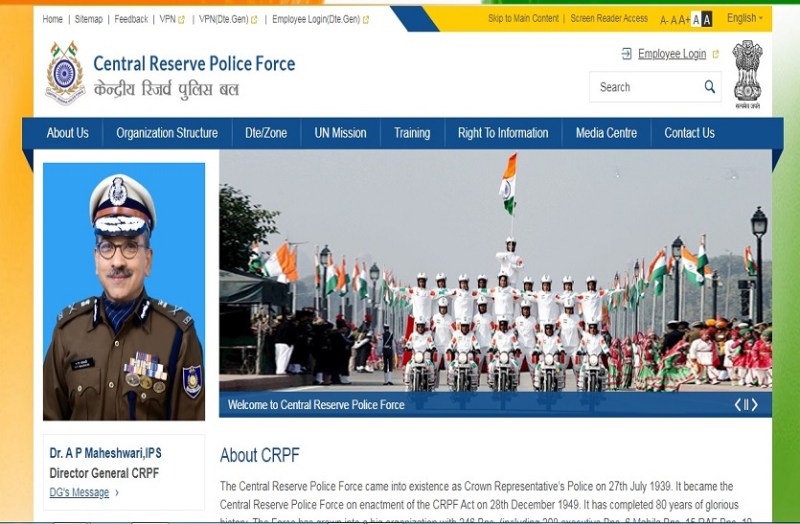Viewport: 800px width, 524px height.
Task: Switch to dark contrast A theme
Action: click(x=696, y=20)
